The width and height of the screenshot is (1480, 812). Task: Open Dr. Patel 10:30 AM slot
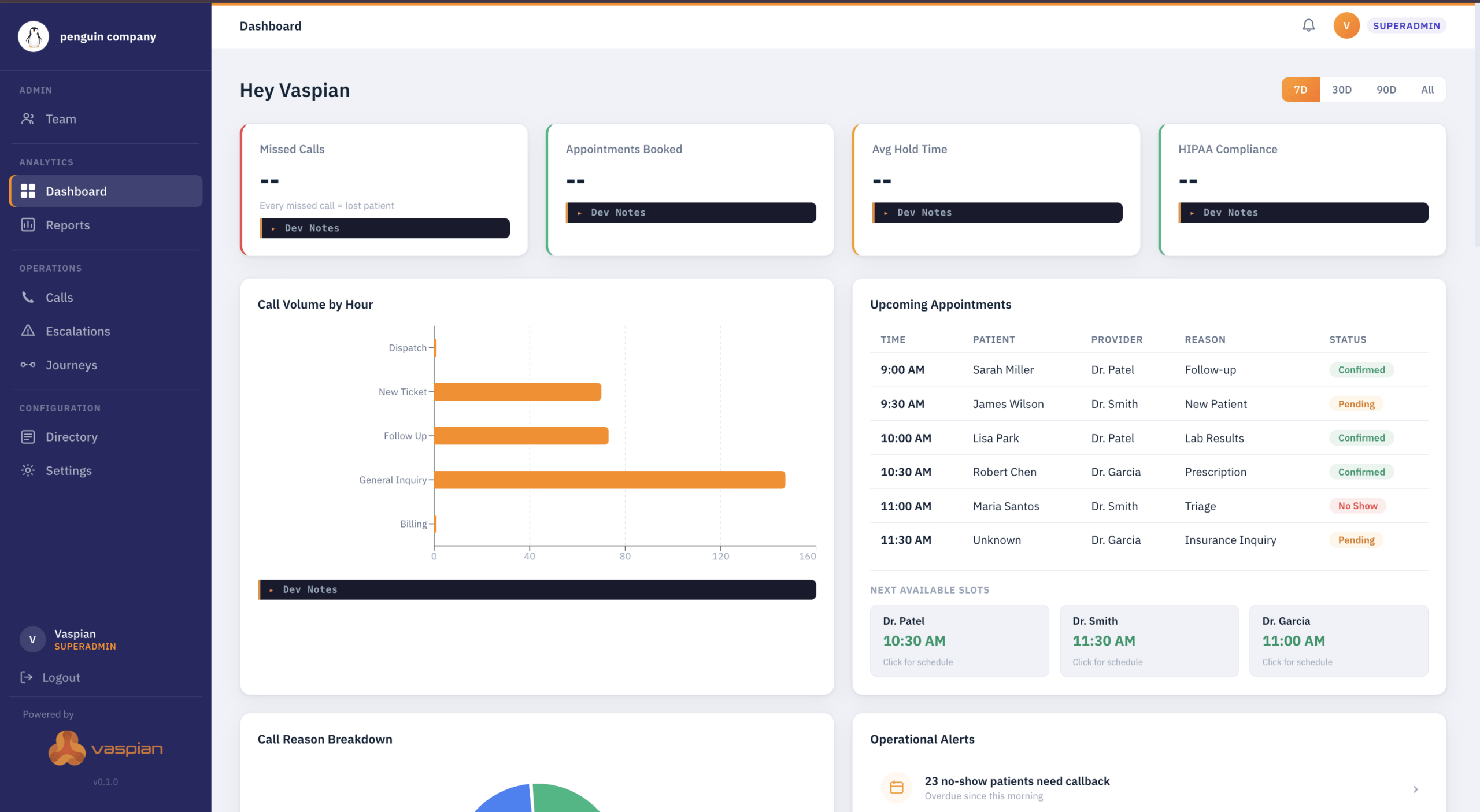[959, 640]
